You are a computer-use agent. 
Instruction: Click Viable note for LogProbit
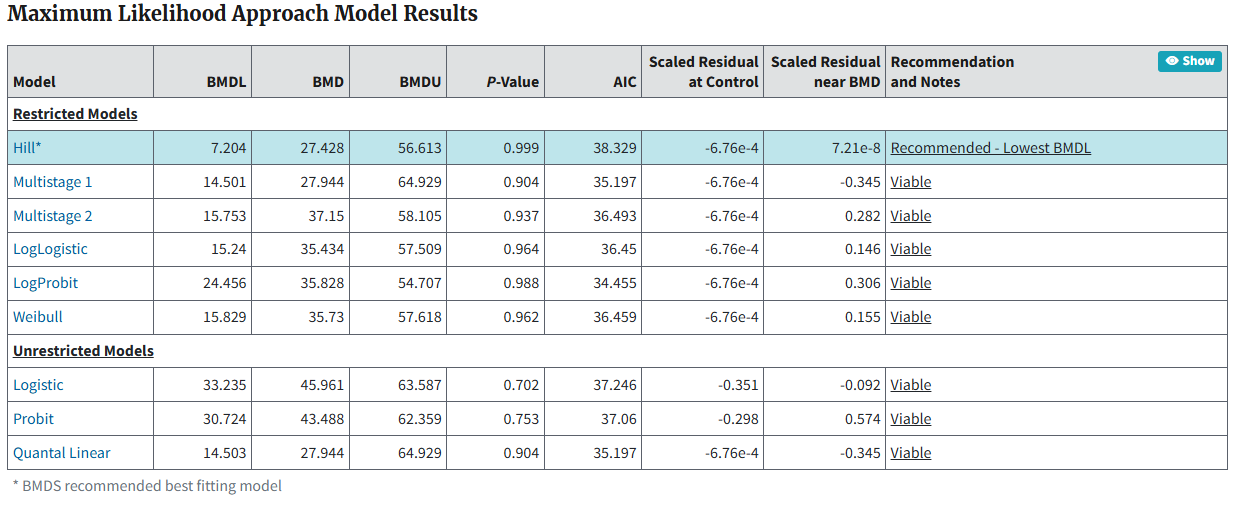[x=910, y=283]
